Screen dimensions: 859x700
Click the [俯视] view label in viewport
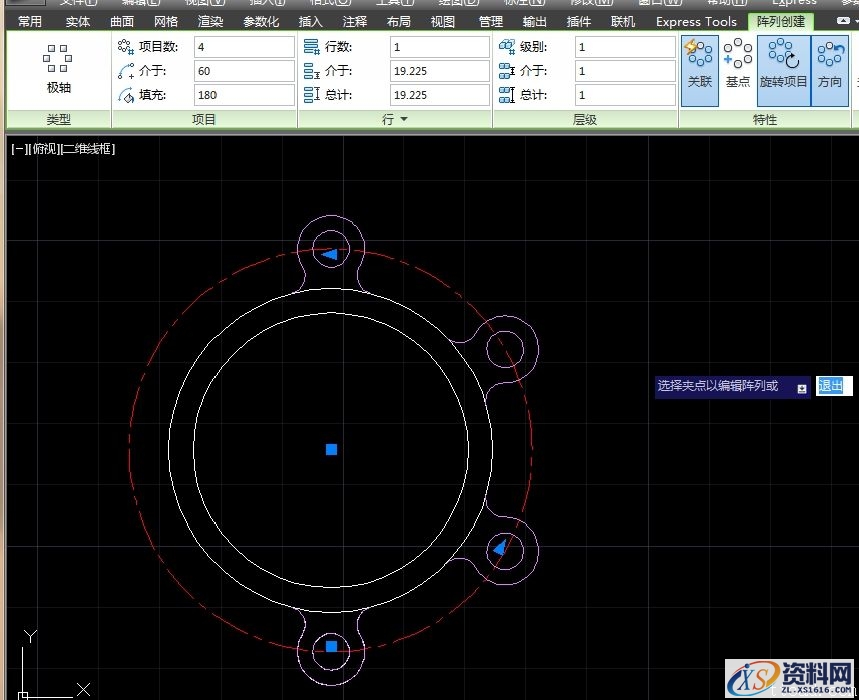(x=44, y=149)
